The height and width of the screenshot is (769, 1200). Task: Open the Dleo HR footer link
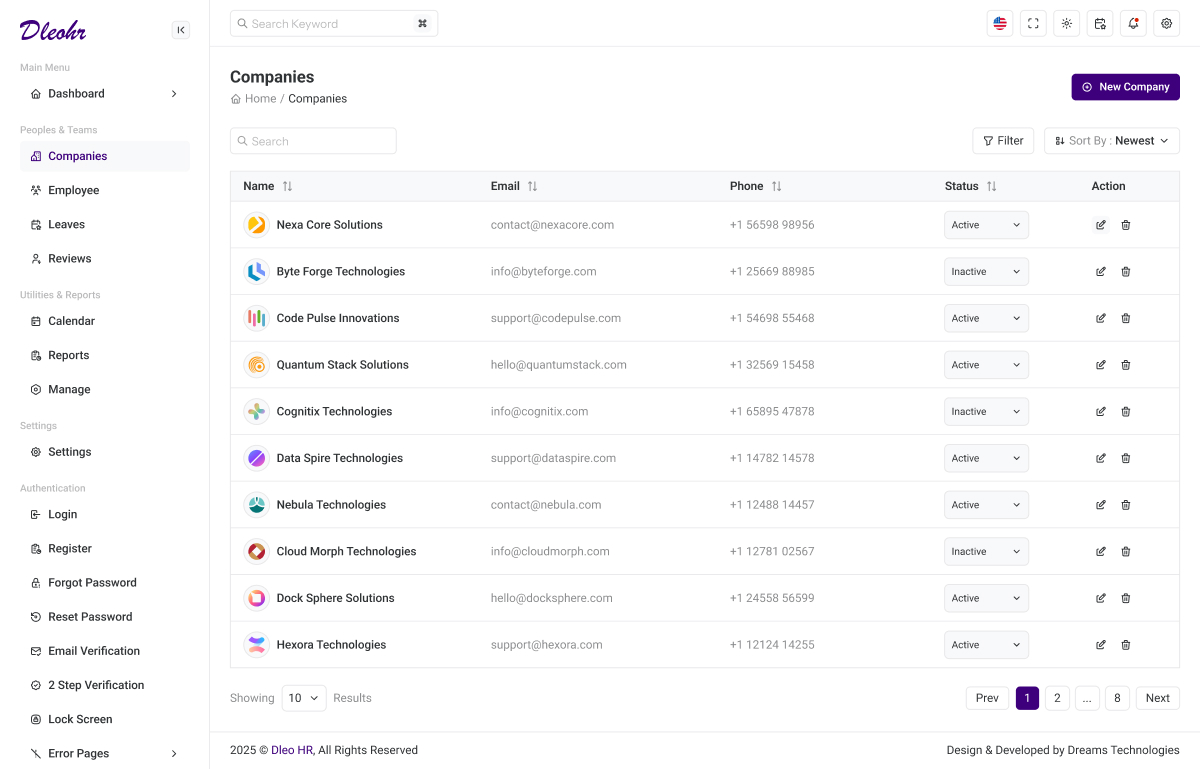(290, 750)
